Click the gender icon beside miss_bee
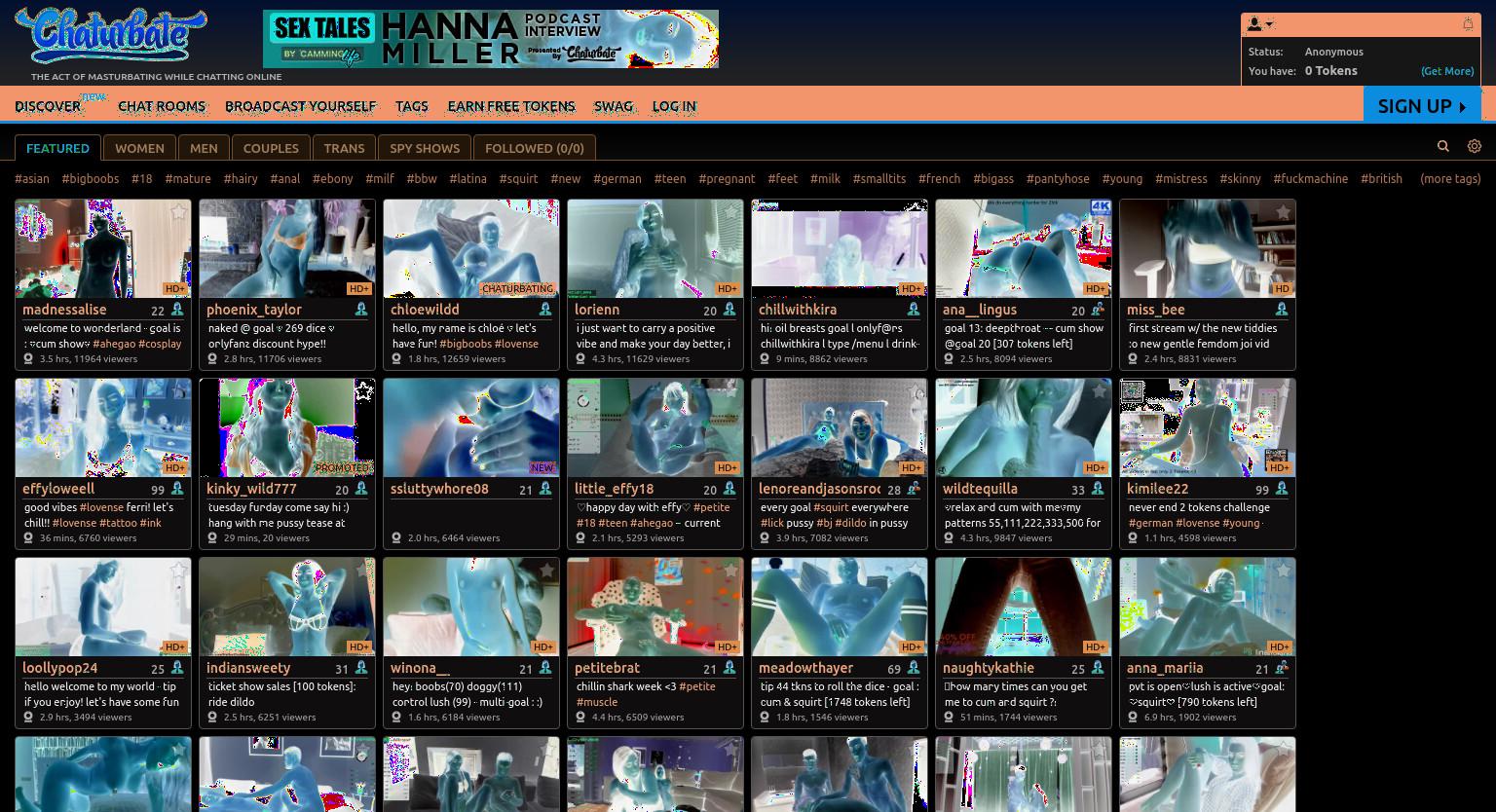1496x812 pixels. (1282, 310)
